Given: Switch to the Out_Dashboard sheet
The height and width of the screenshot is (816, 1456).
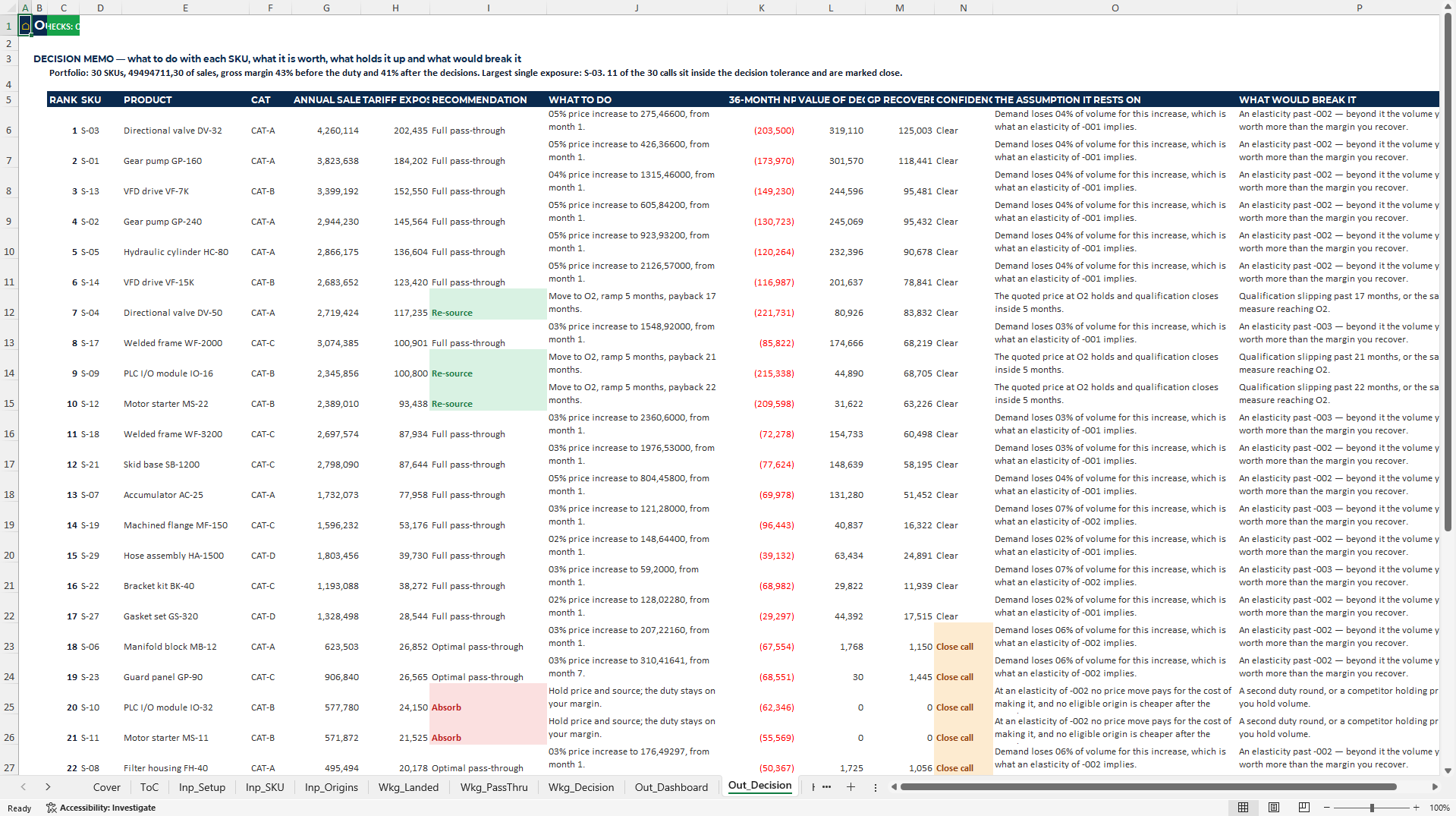Looking at the screenshot, I should coord(671,787).
